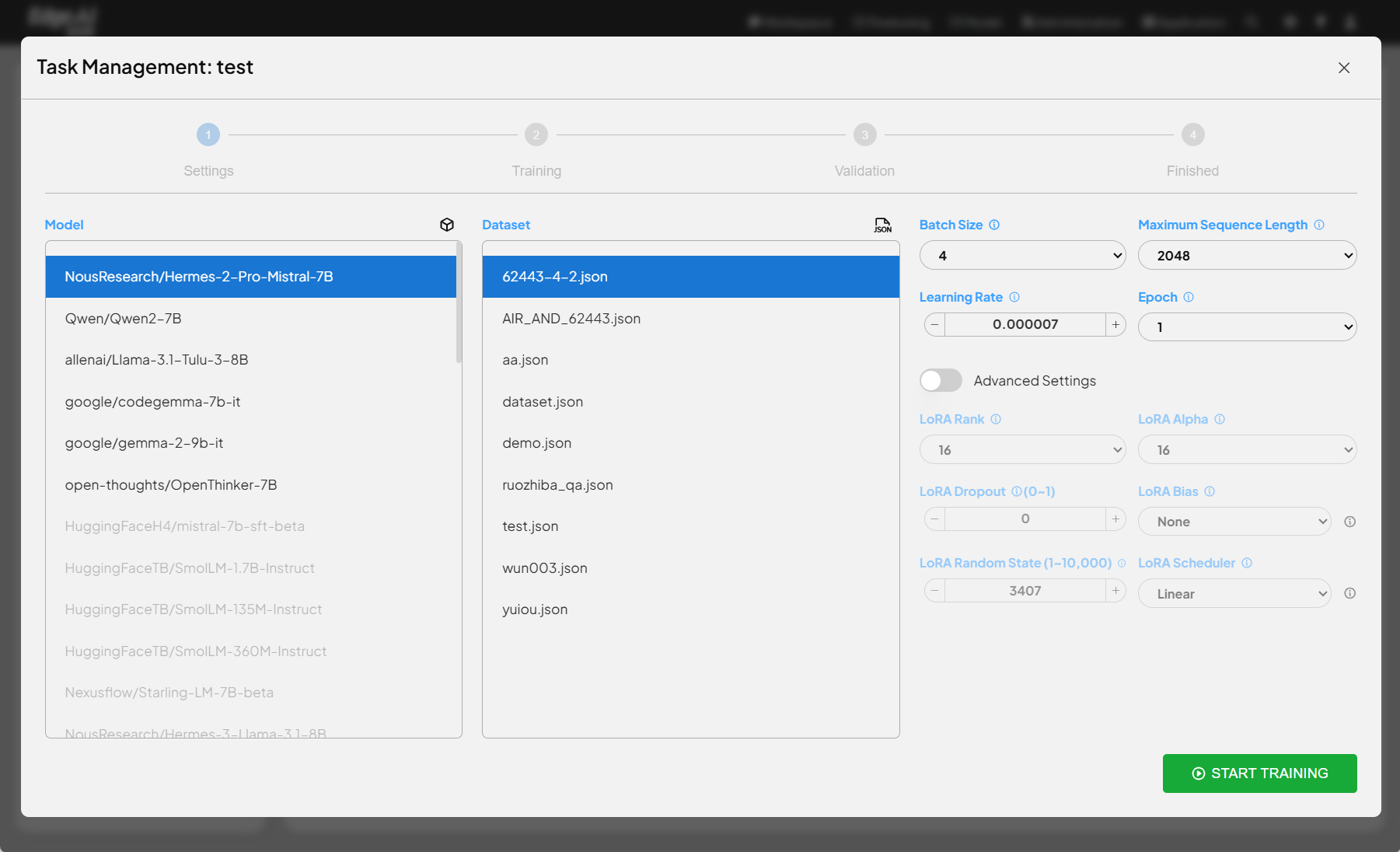Click the START TRAINING button
Viewport: 1400px width, 852px height.
click(1259, 773)
